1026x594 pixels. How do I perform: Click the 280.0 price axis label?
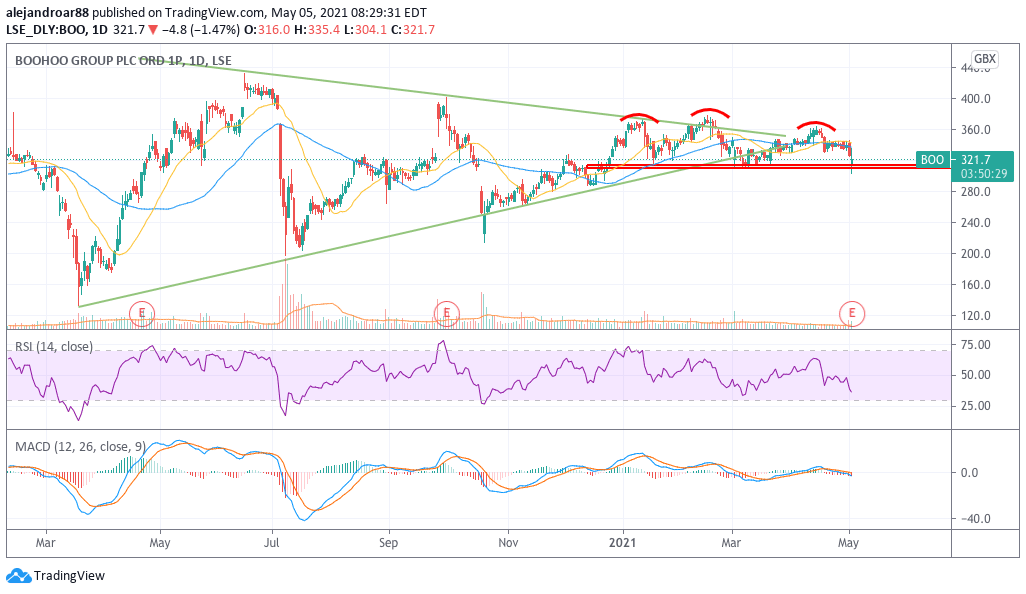(x=975, y=192)
